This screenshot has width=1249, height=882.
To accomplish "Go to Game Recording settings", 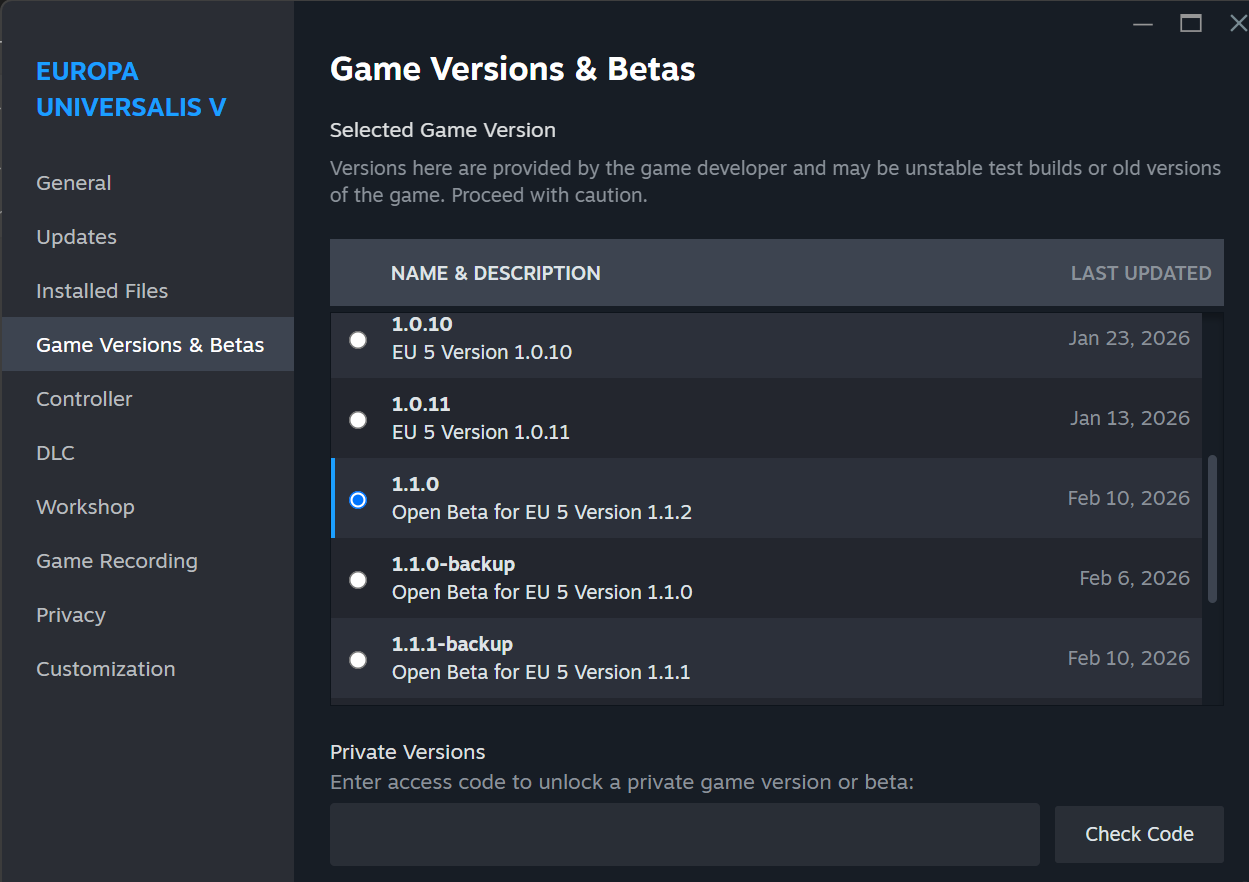I will click(x=117, y=561).
